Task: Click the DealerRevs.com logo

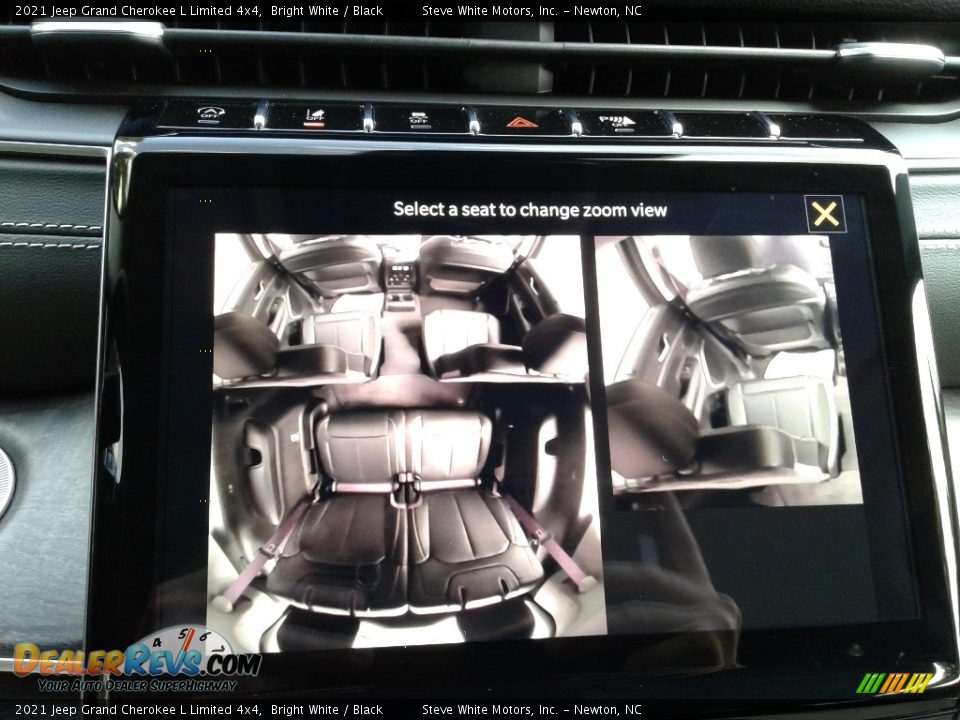Action: coord(137,662)
